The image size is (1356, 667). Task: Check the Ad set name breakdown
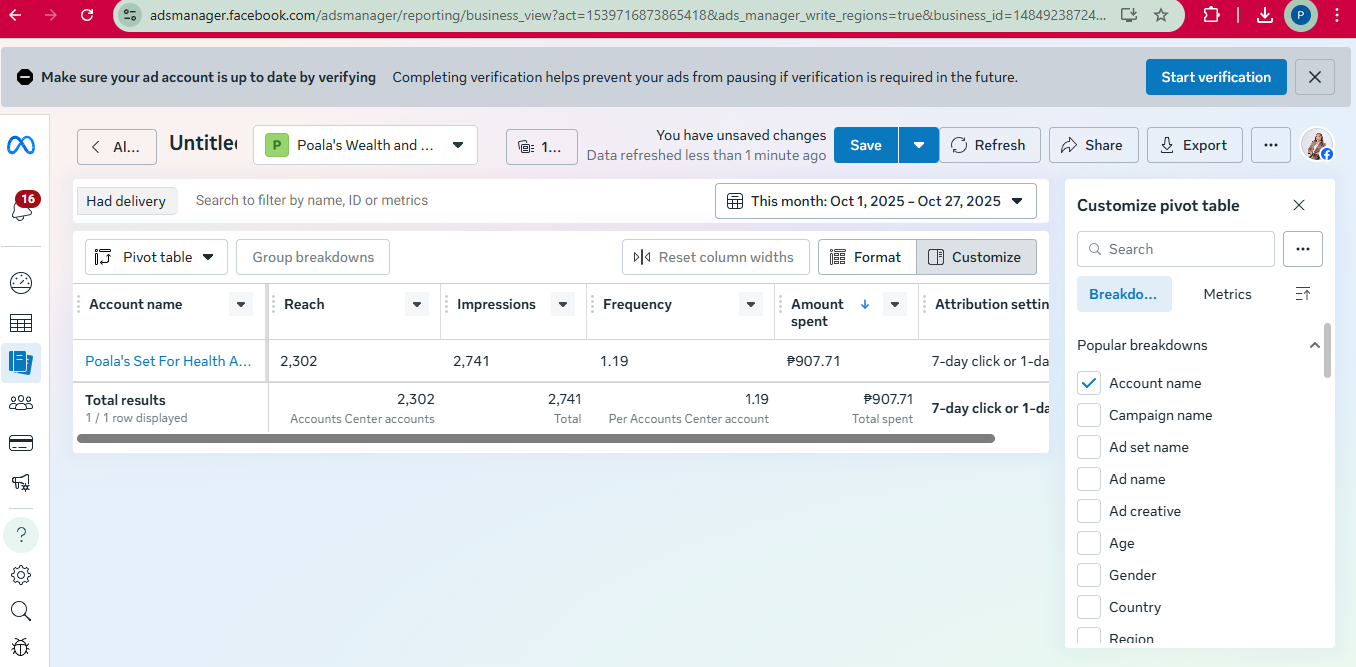coord(1089,447)
